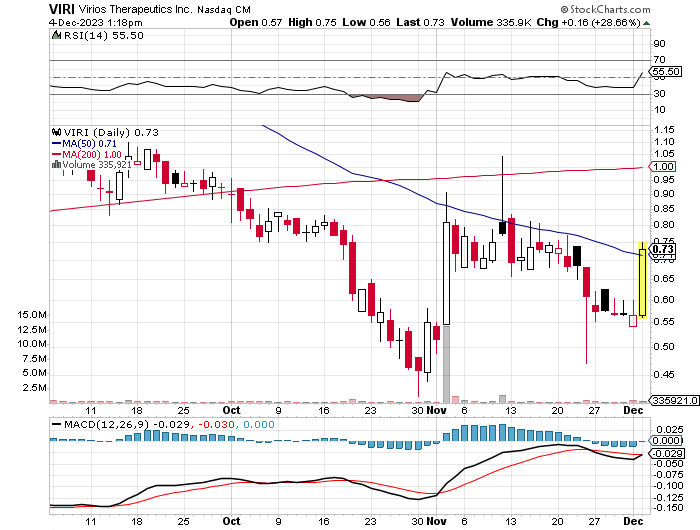700x530 pixels.
Task: Click the Volume 335.9K header value
Action: (491, 22)
